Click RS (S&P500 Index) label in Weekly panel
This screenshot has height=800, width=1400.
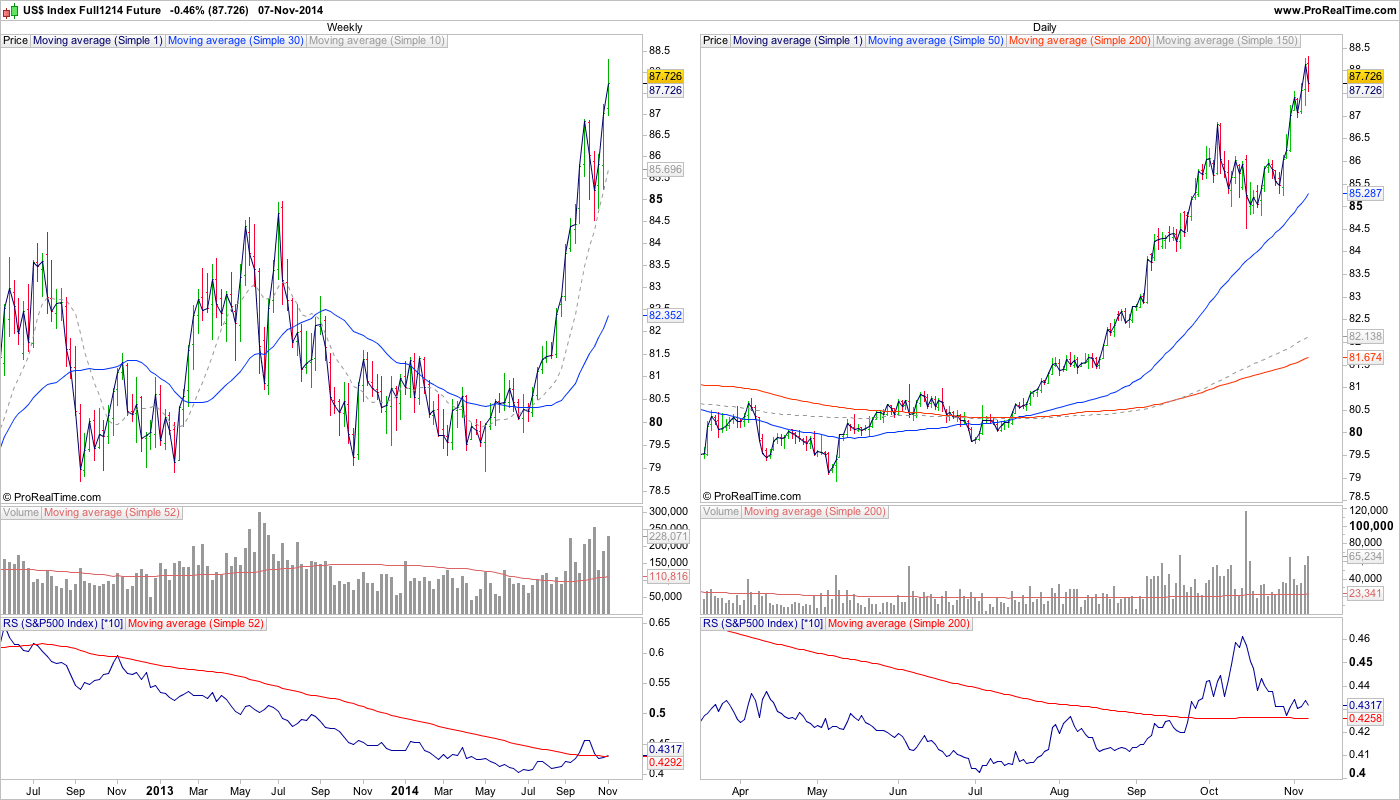63,624
